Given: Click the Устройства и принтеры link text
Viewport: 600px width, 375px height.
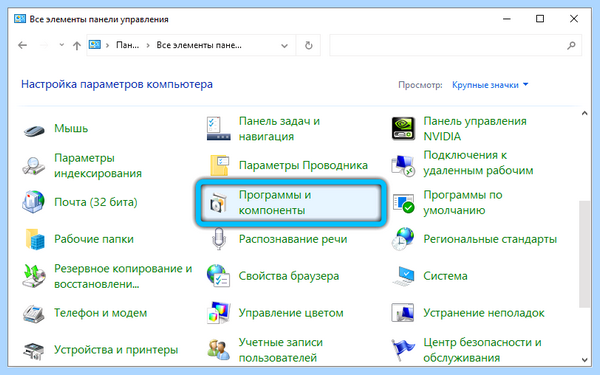Looking at the screenshot, I should click(x=116, y=350).
